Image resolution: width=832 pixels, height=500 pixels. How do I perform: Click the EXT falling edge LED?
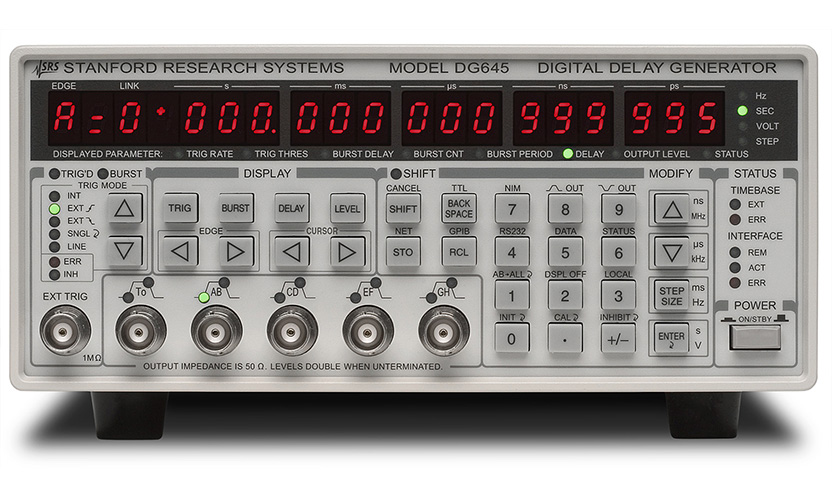(x=55, y=221)
